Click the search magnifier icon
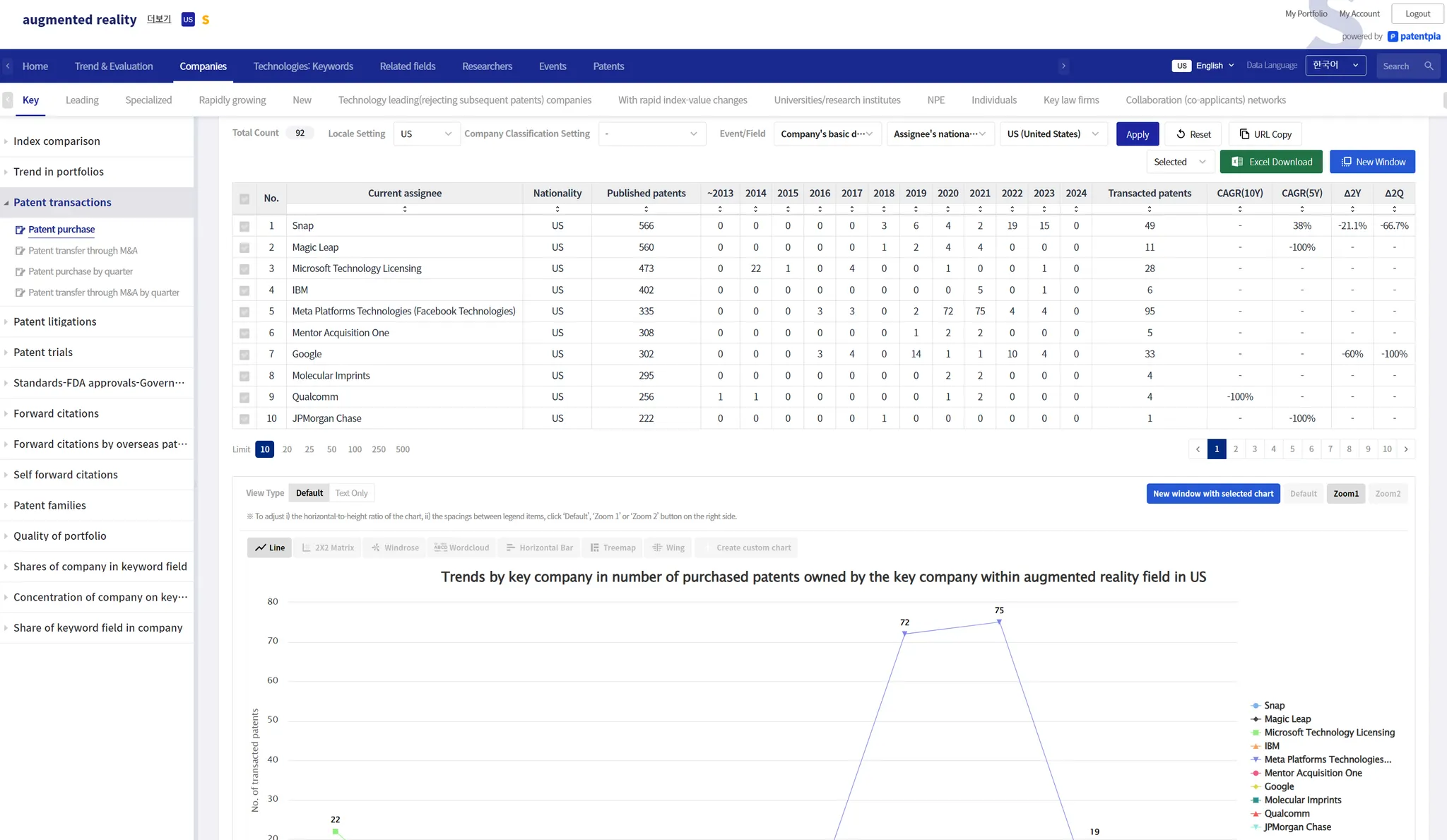The image size is (1447, 840). [x=1429, y=66]
